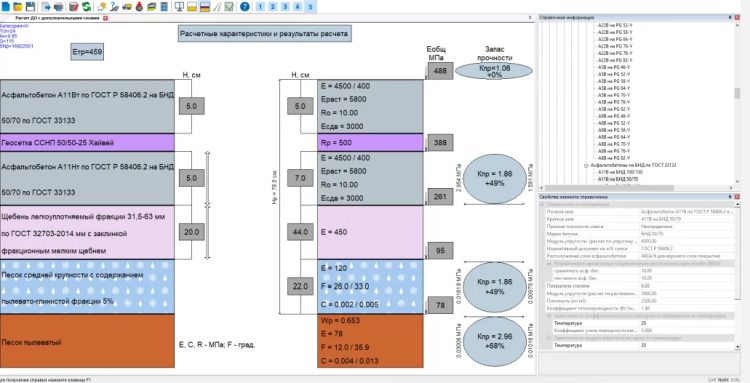The image size is (750, 383).
Task: Close the 'Справочная информация' panel
Action: tap(737, 17)
